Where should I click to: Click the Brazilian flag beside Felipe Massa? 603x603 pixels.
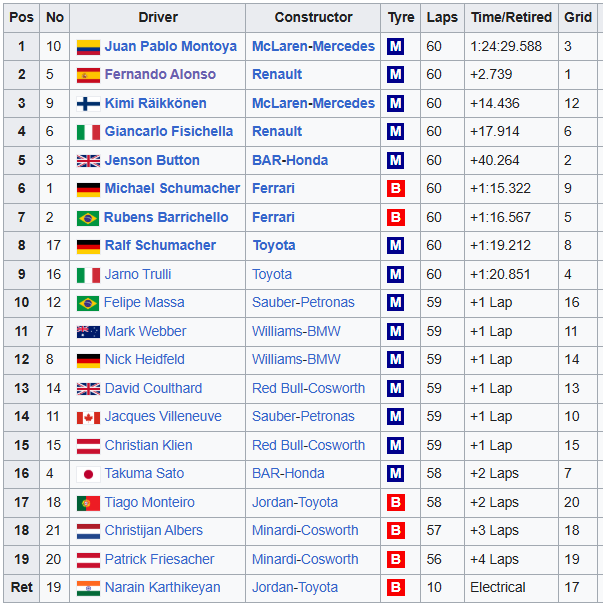pos(88,303)
